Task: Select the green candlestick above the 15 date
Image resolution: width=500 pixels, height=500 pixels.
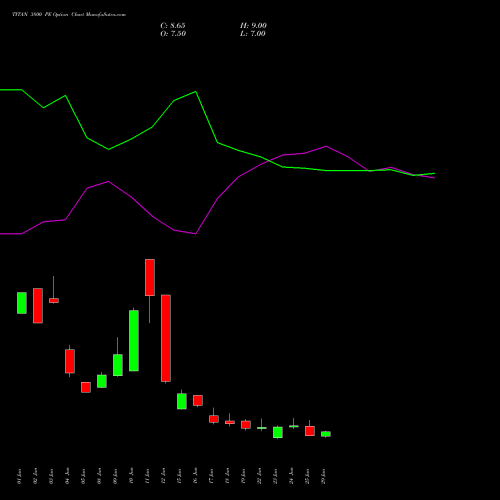Action: point(182,401)
